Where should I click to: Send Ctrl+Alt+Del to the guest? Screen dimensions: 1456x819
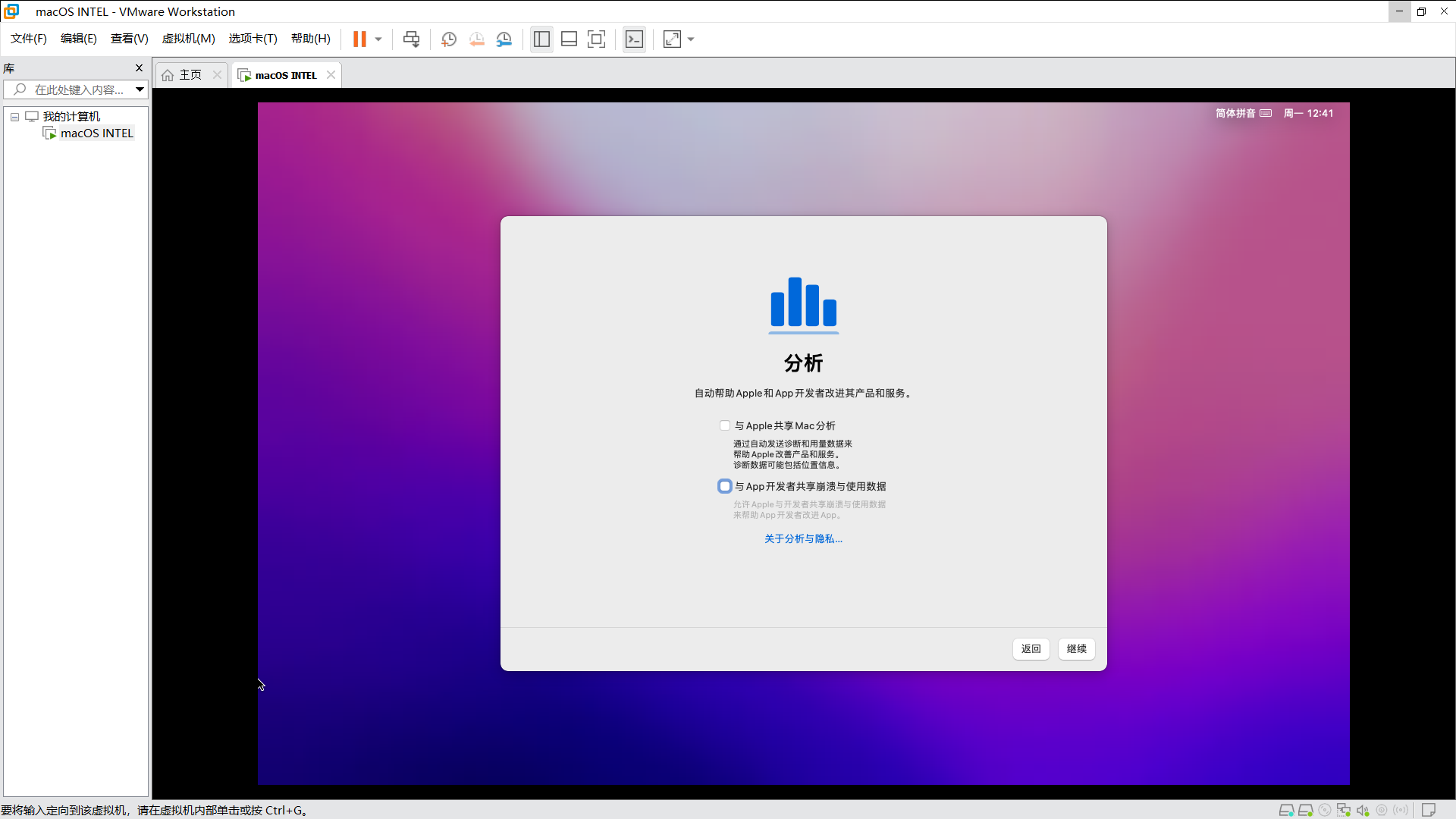click(x=411, y=39)
